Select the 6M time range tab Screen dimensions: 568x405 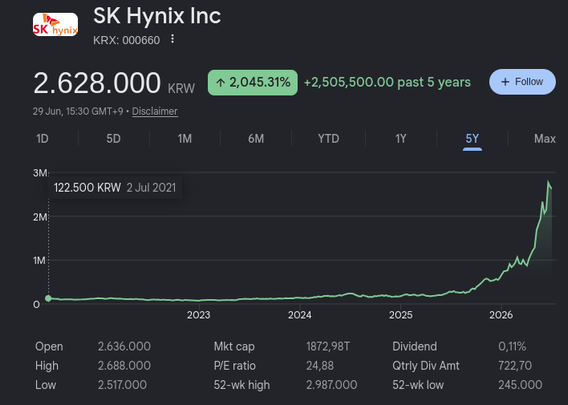256,139
